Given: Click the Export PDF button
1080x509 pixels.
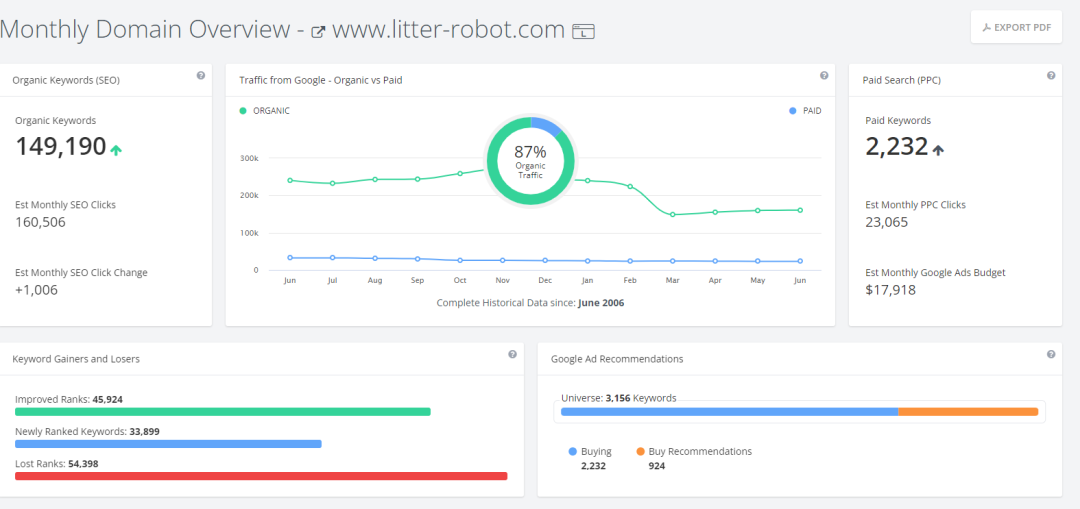Looking at the screenshot, I should 1016,27.
